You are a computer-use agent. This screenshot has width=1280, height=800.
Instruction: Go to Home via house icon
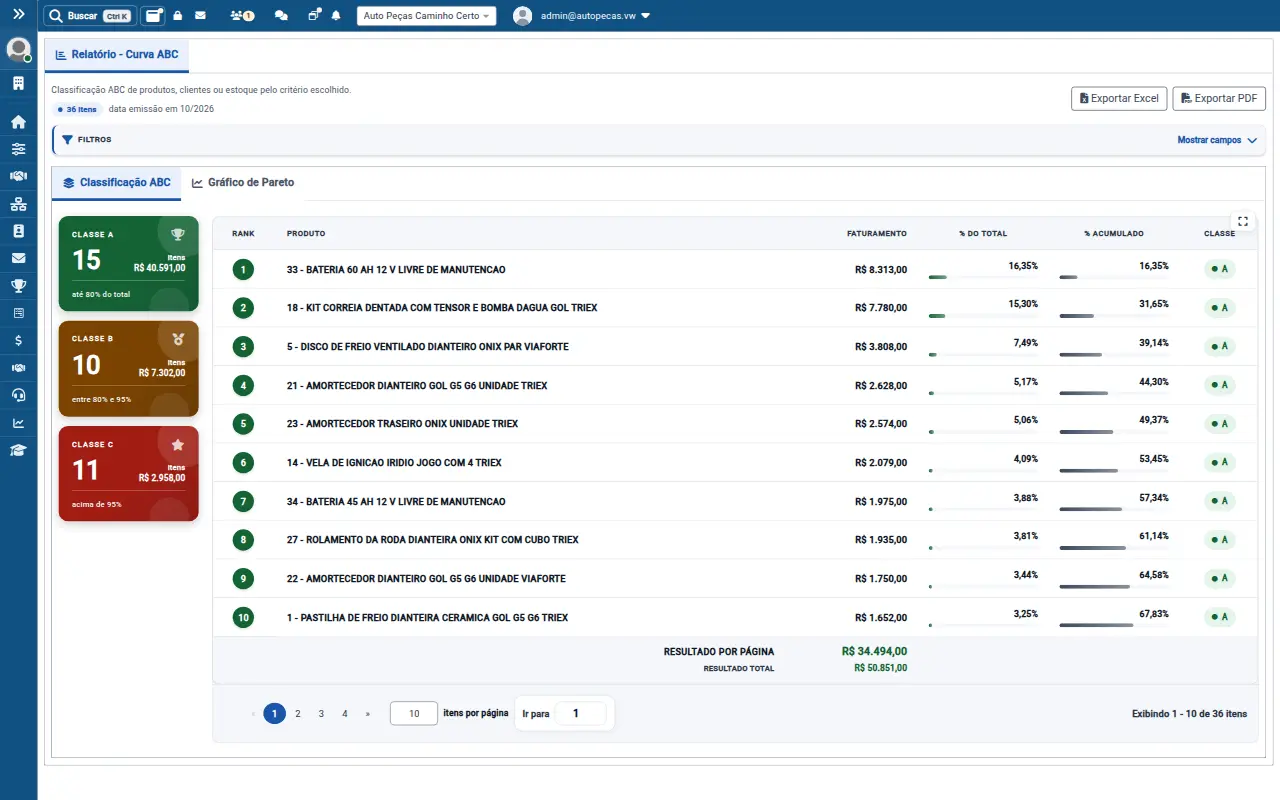pyautogui.click(x=18, y=122)
